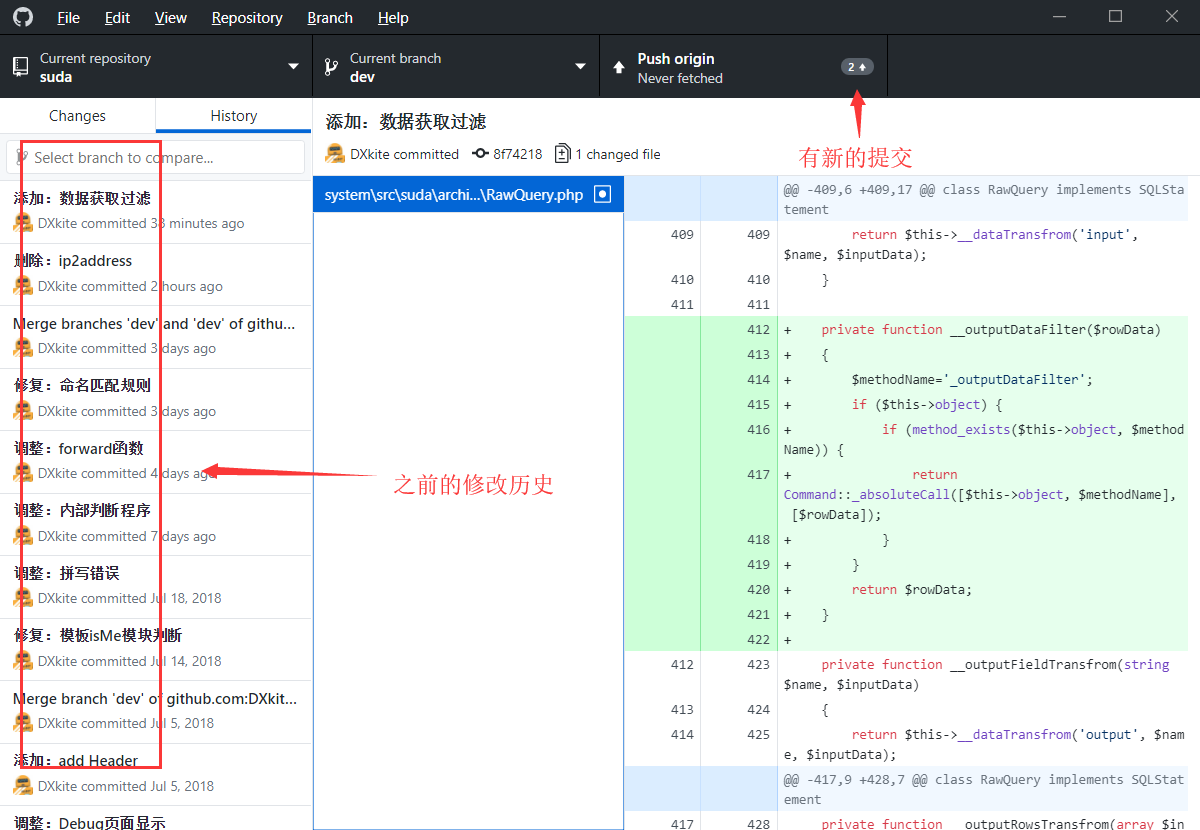
Task: Click the DXkite avatar in commit header
Action: point(336,154)
